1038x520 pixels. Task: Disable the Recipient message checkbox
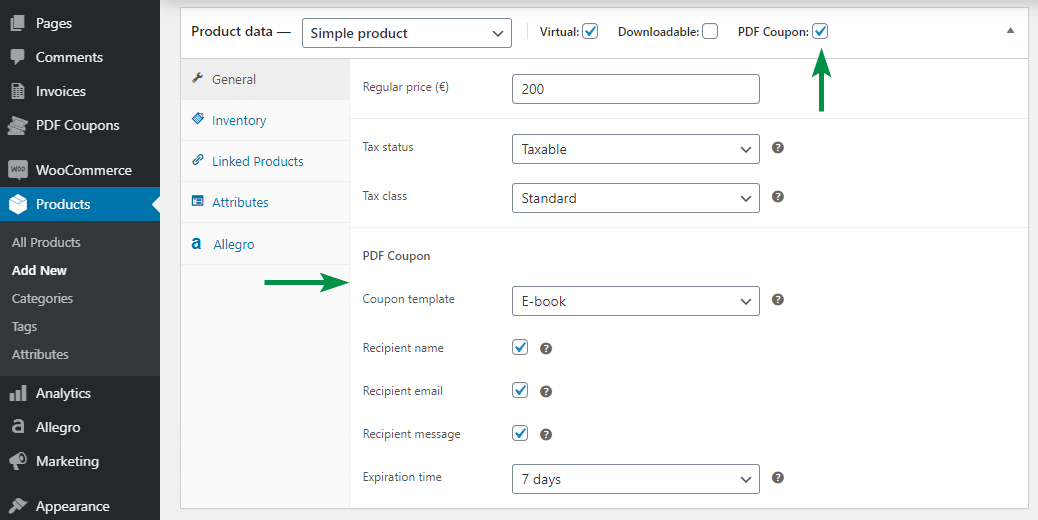[520, 433]
